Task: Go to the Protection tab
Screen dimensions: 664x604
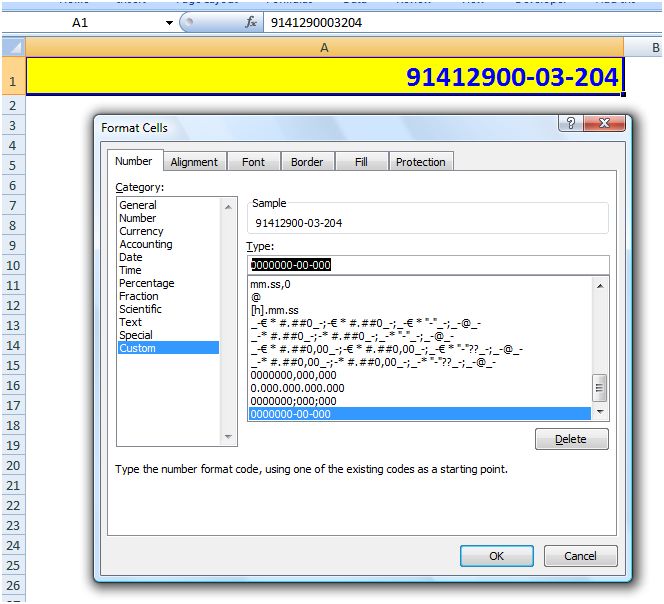Action: [421, 162]
